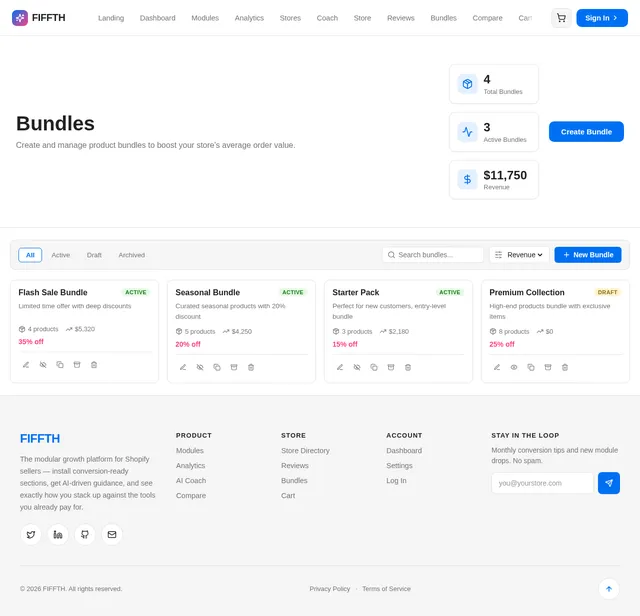
Task: Open Coach in the top navigation
Action: 327,18
